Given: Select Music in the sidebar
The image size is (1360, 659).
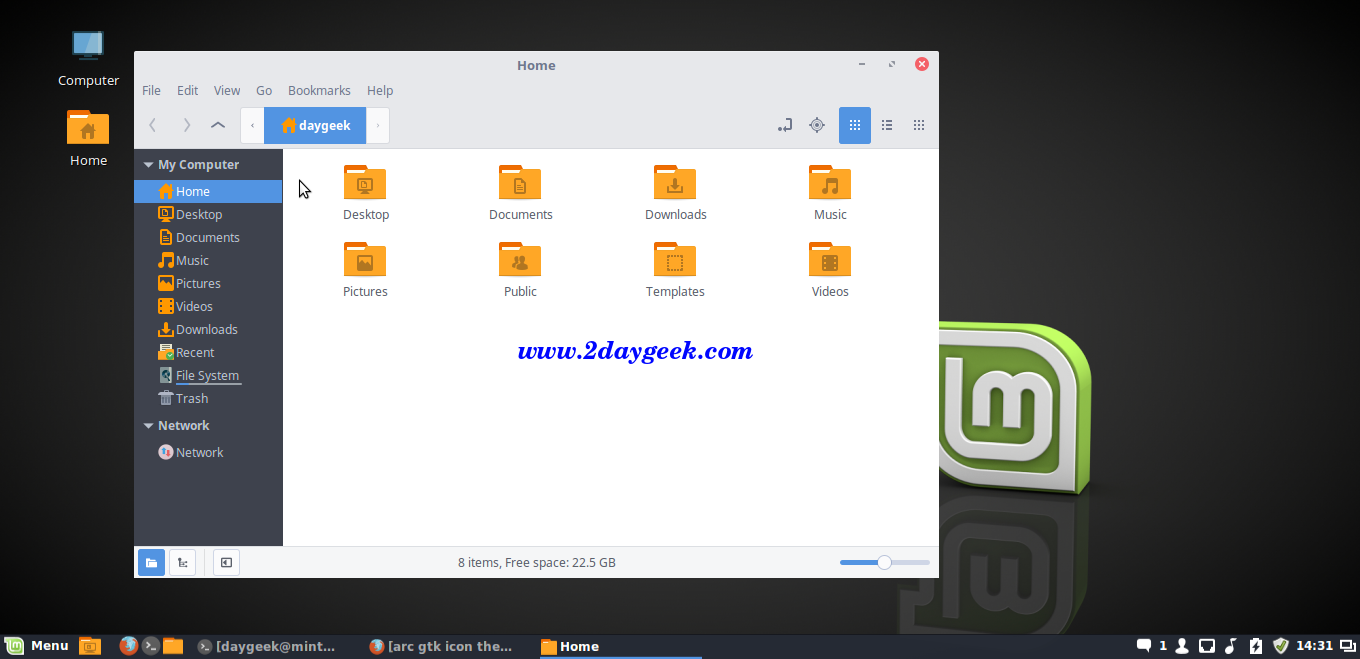Looking at the screenshot, I should click(x=208, y=260).
